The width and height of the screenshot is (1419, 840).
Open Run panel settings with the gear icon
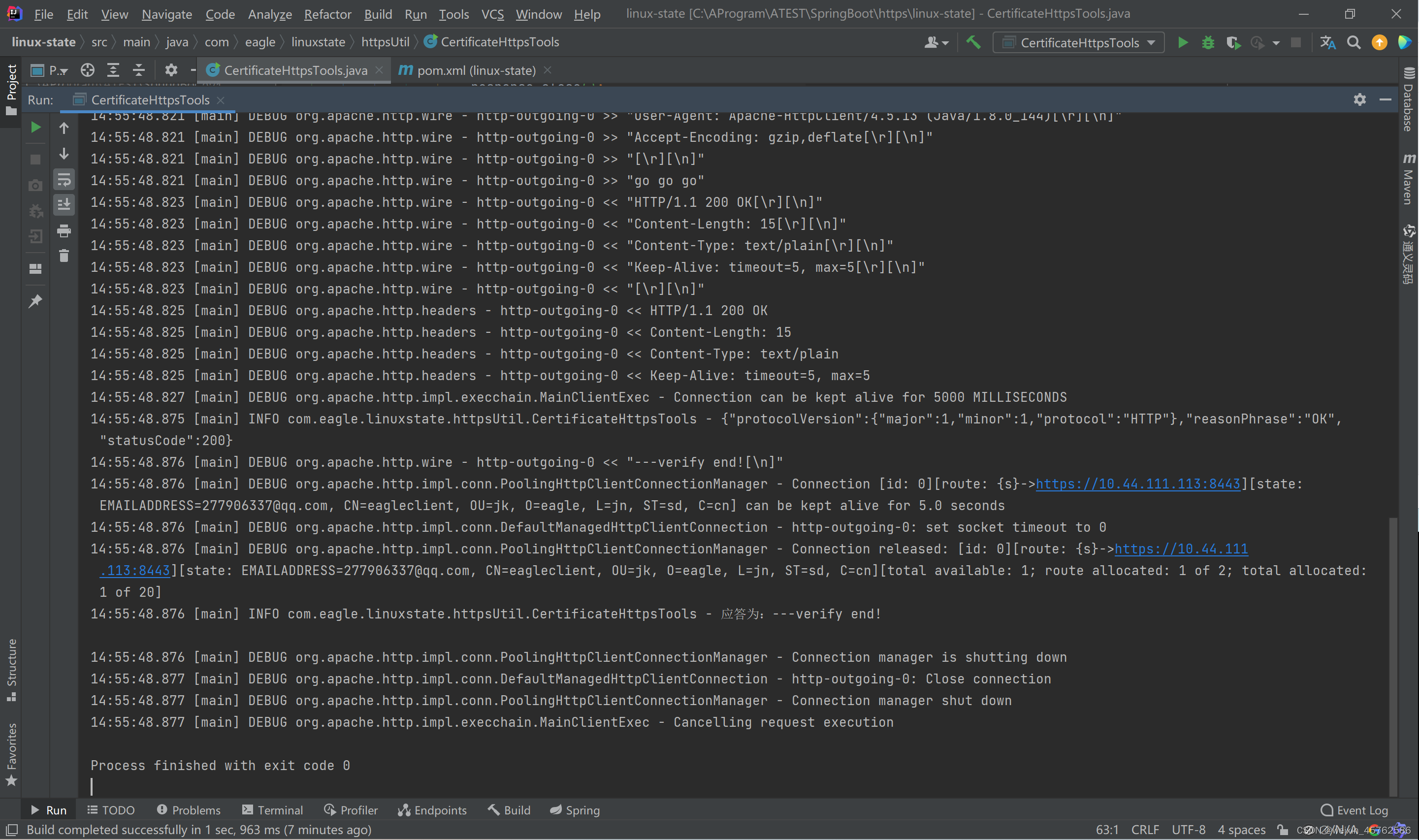(1359, 99)
